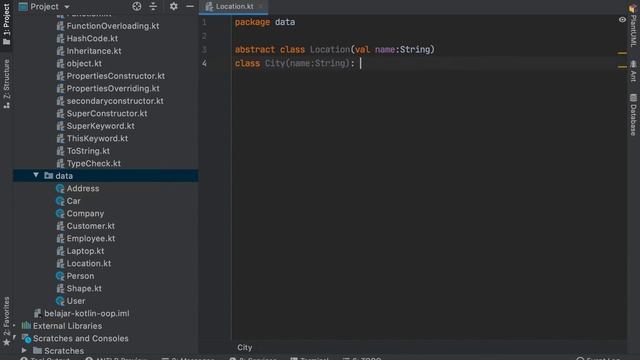Screen dimensions: 640x360
Task: Open FunctionOverloading.kt file
Action: 113,26
